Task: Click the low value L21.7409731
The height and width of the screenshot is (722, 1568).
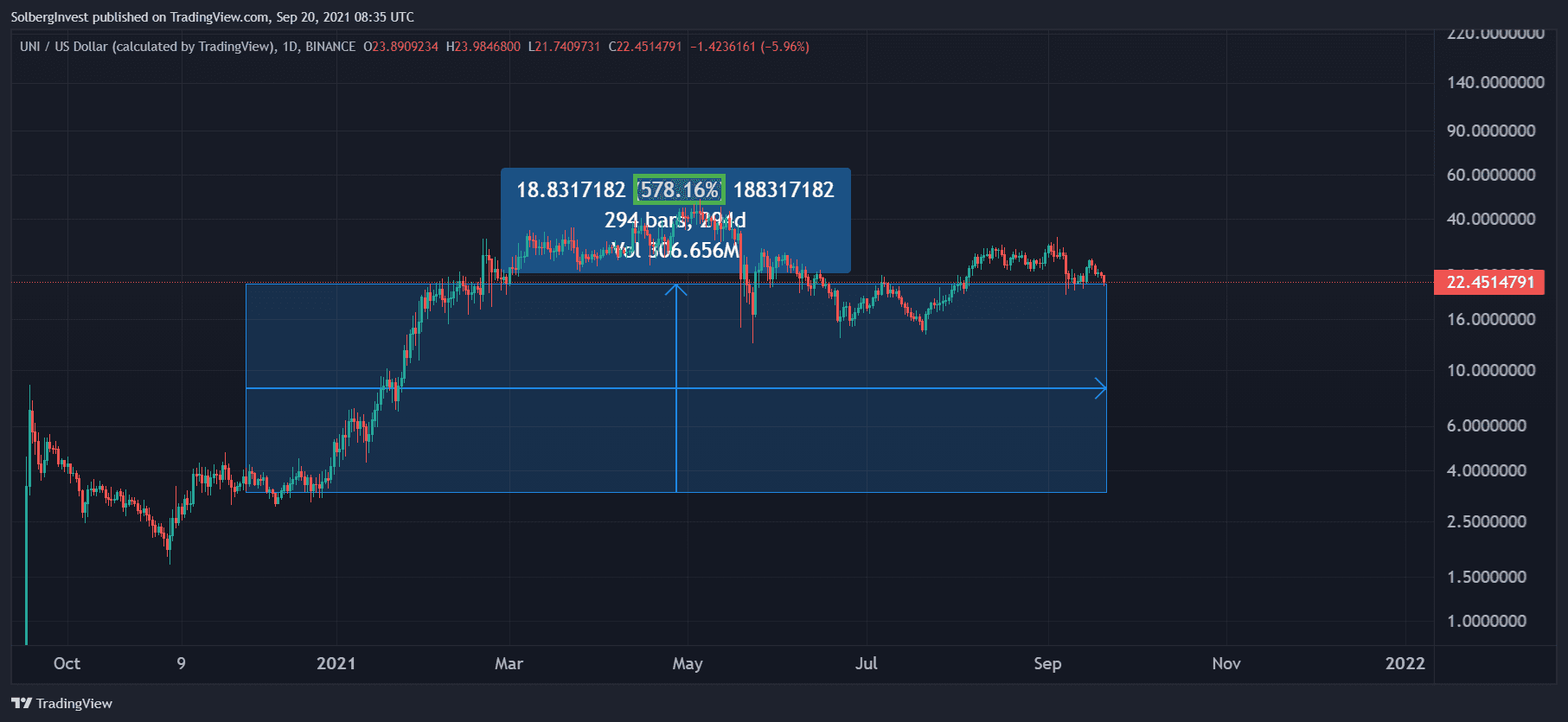Action: click(x=564, y=47)
